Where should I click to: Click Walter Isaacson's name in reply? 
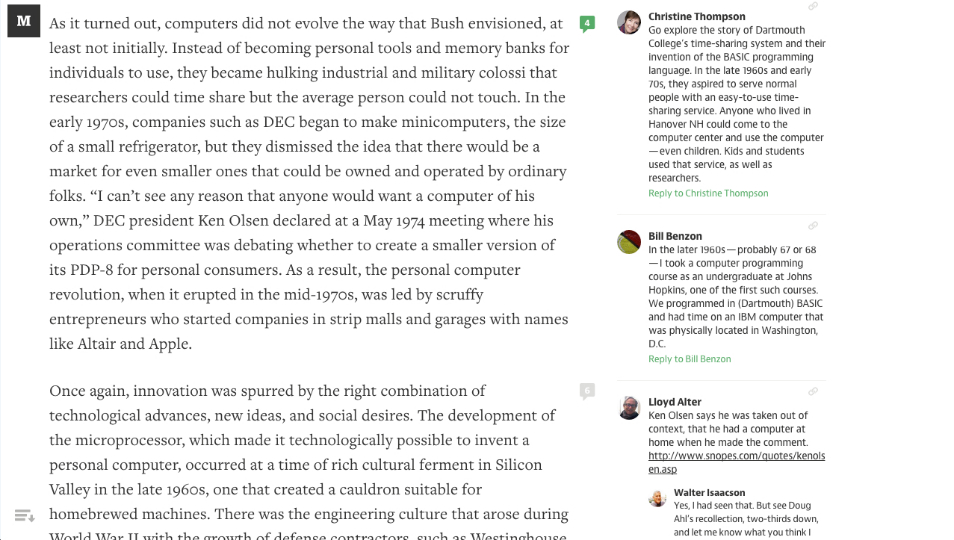point(707,492)
